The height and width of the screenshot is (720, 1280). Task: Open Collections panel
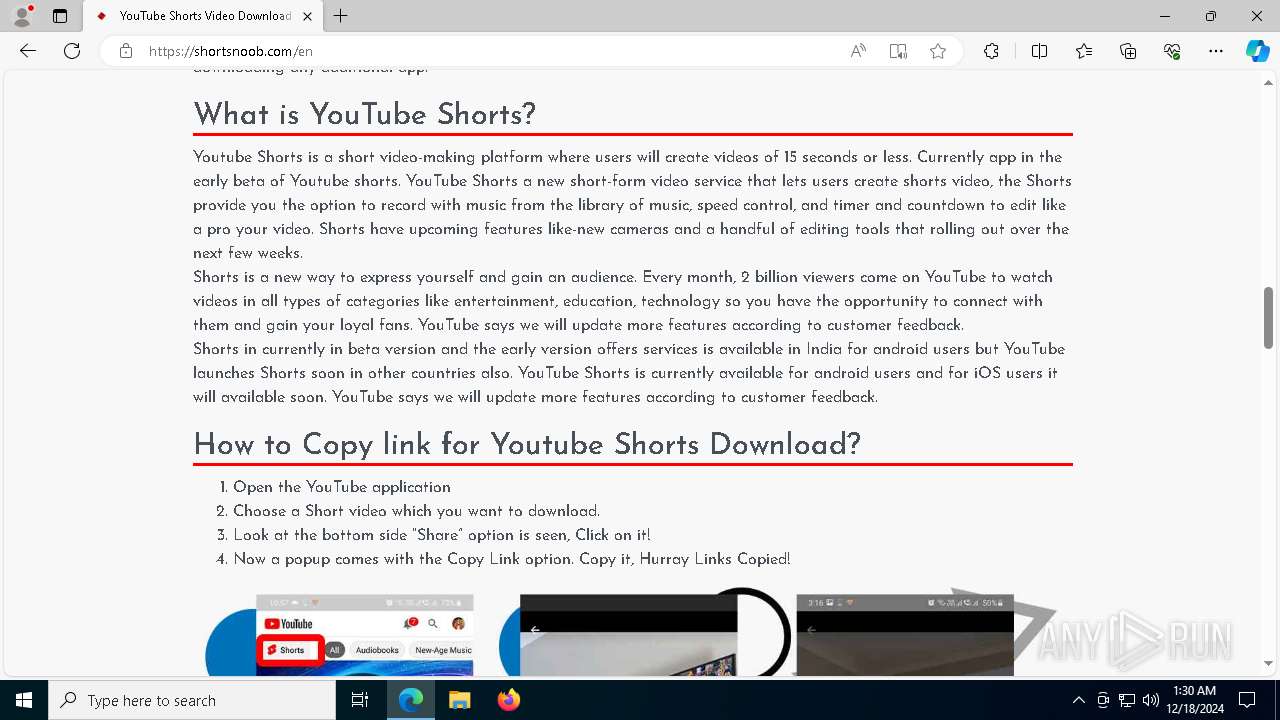(1128, 51)
